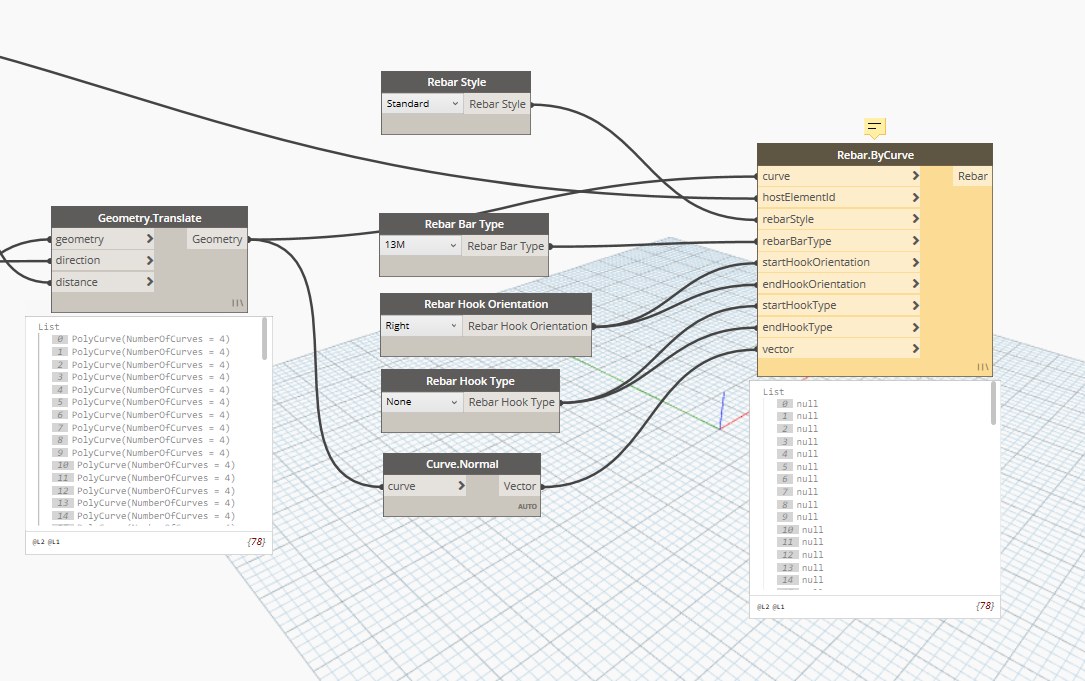This screenshot has width=1085, height=681.
Task: Click the AUTO lacing label on Curve.Normal
Action: (x=527, y=507)
